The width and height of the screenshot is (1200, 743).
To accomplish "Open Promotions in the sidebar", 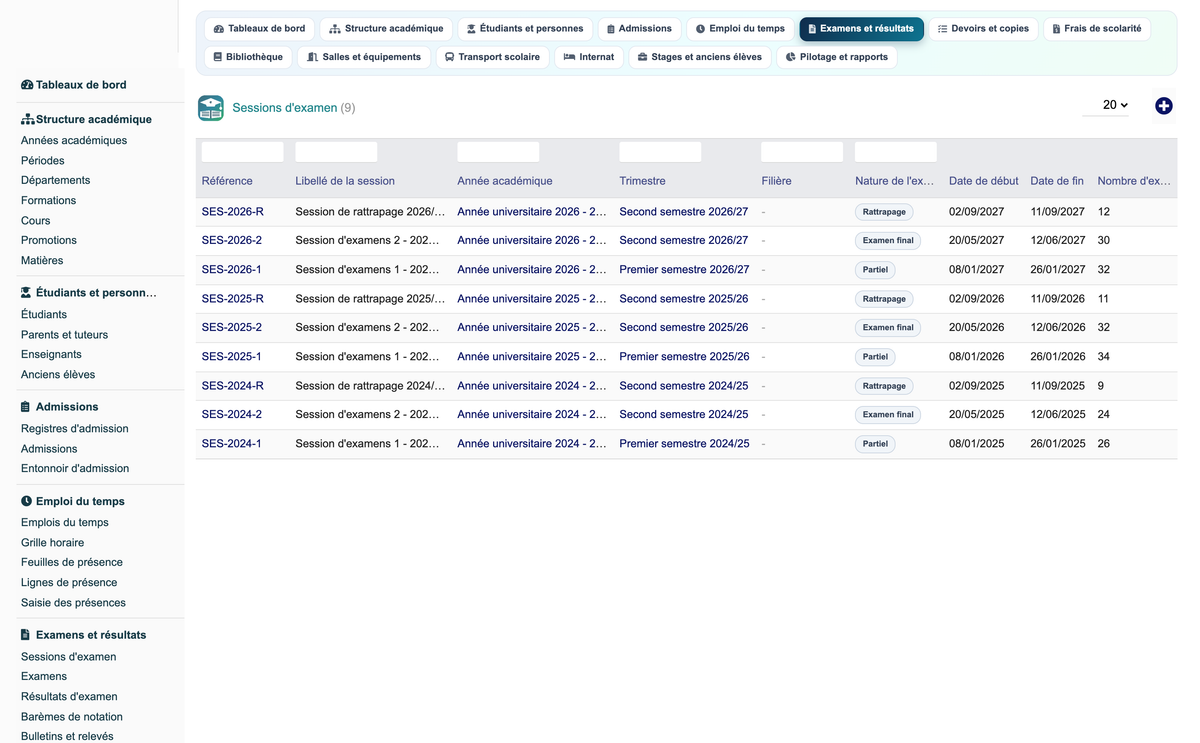I will pyautogui.click(x=49, y=240).
